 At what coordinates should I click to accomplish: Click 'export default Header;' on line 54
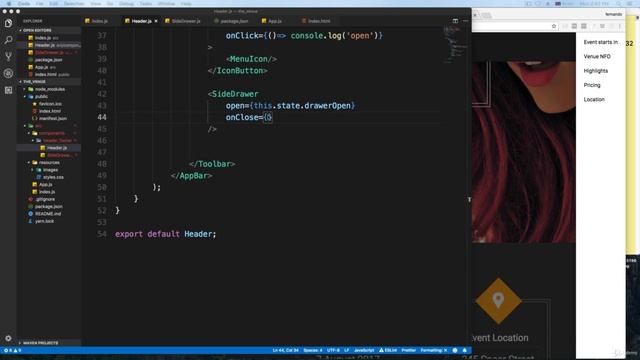(165, 234)
